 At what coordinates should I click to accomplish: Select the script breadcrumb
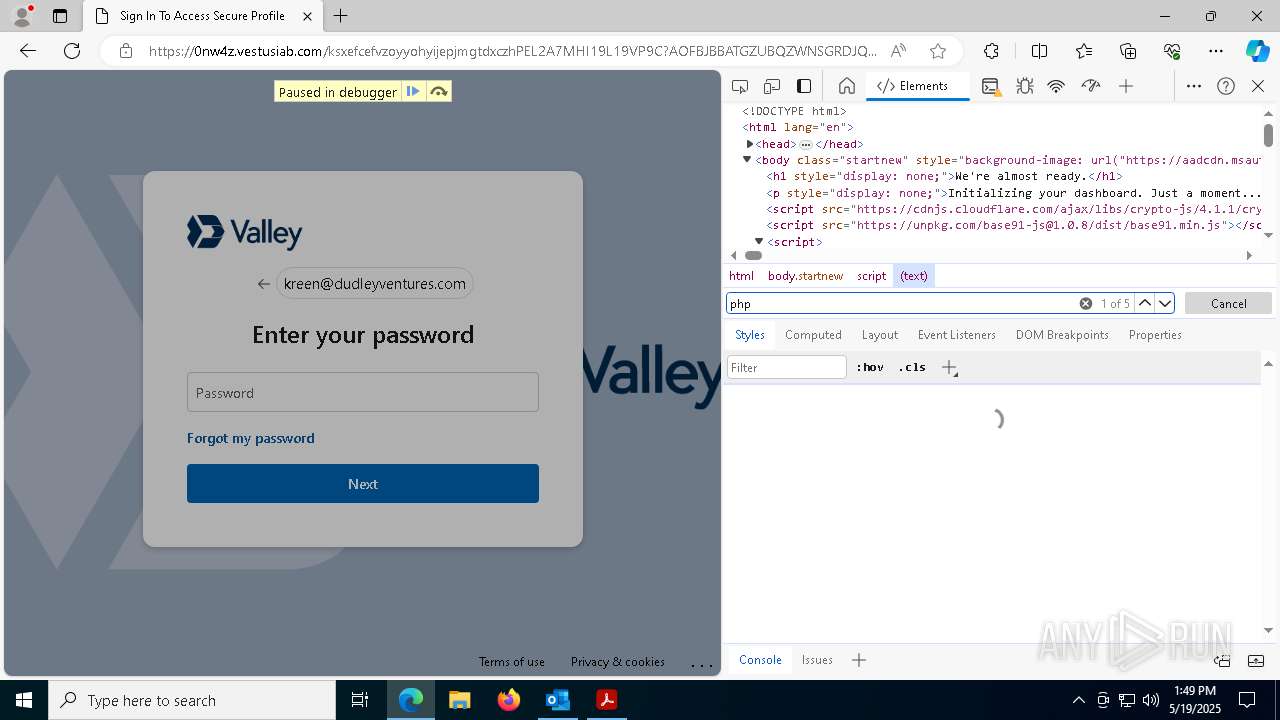click(x=871, y=276)
